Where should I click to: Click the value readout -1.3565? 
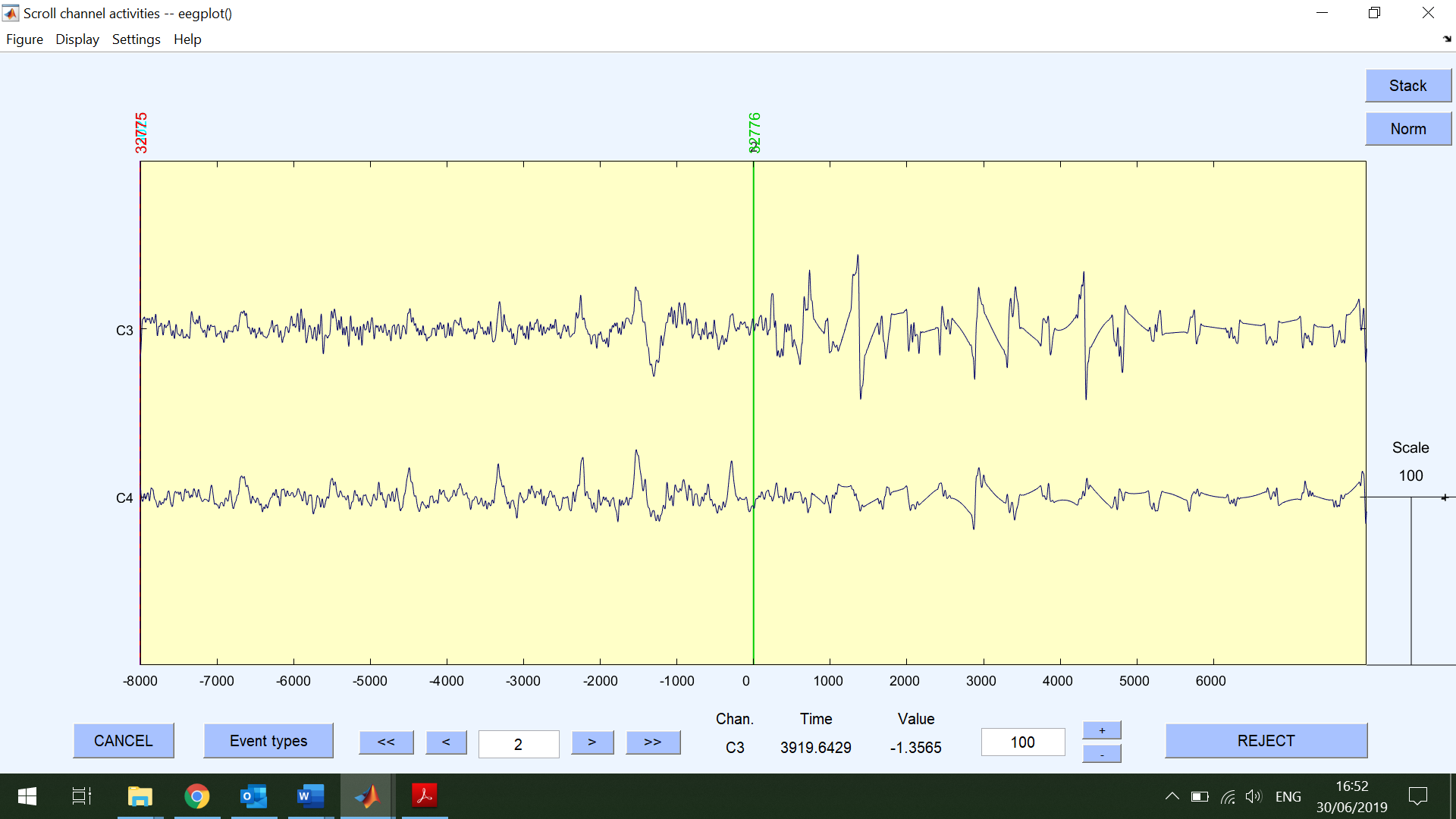pyautogui.click(x=916, y=748)
